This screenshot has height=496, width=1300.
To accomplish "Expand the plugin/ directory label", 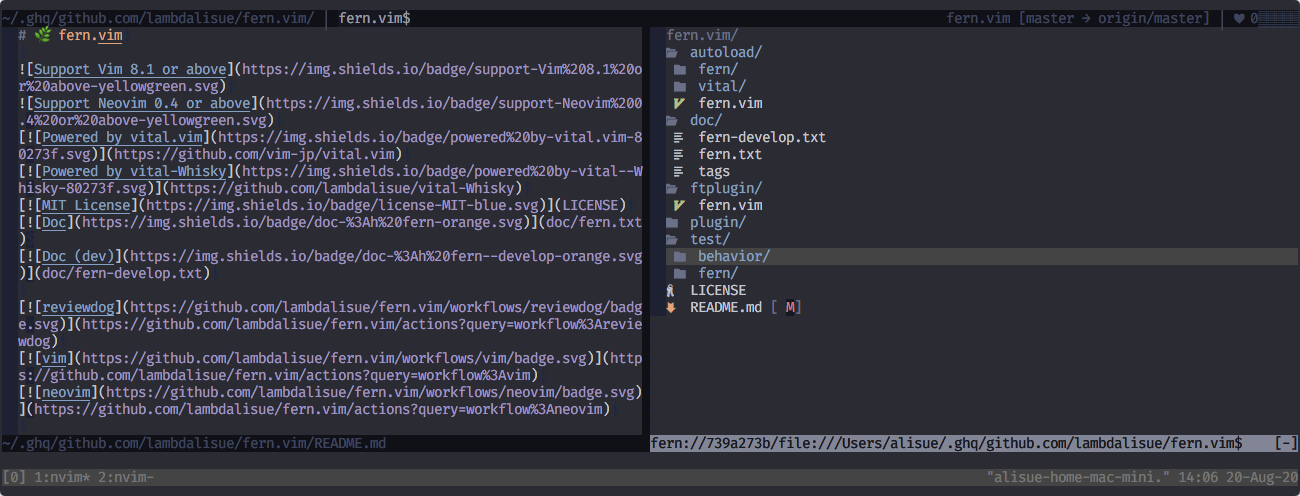I will [718, 222].
